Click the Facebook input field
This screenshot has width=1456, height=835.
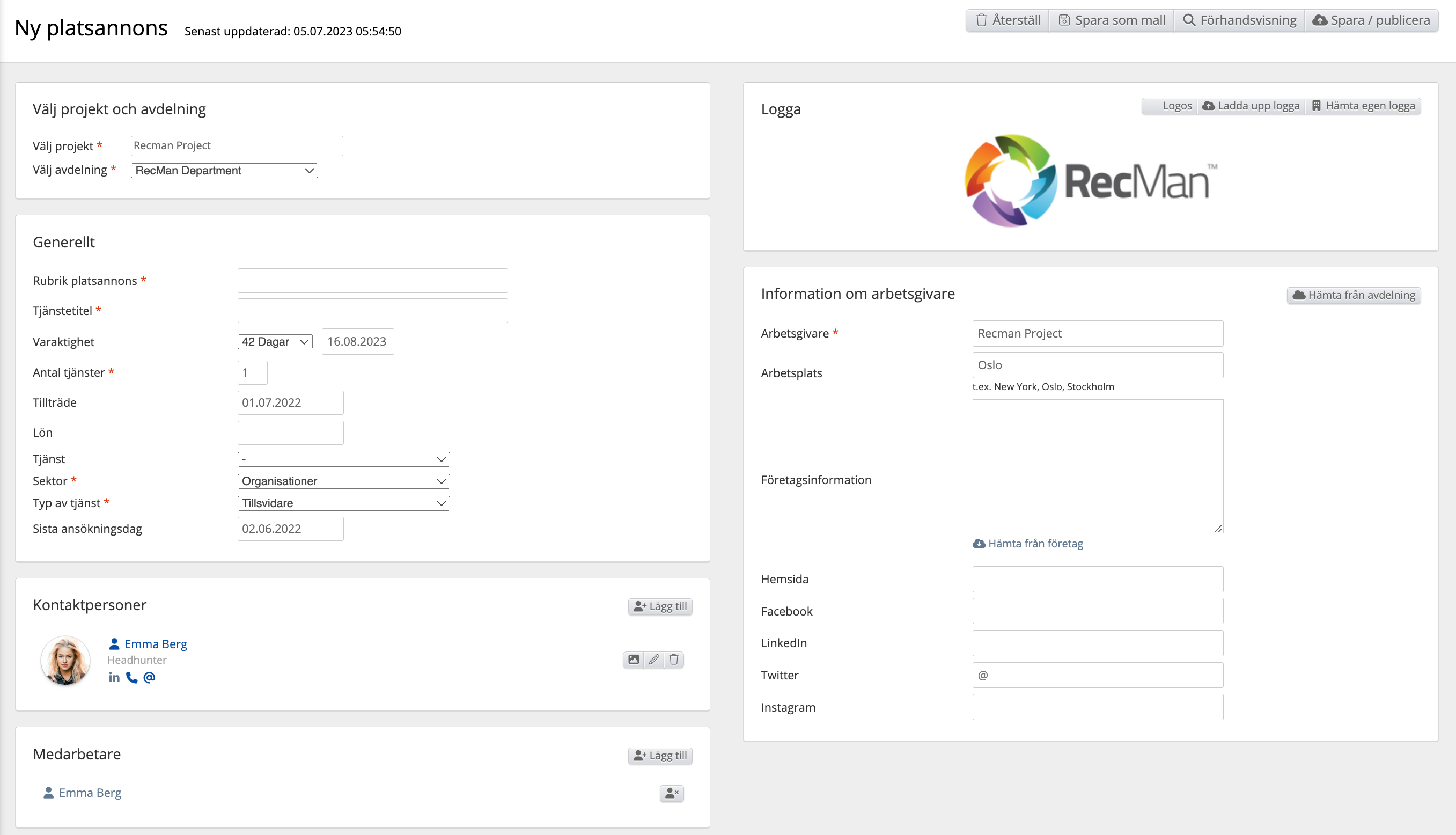coord(1098,611)
